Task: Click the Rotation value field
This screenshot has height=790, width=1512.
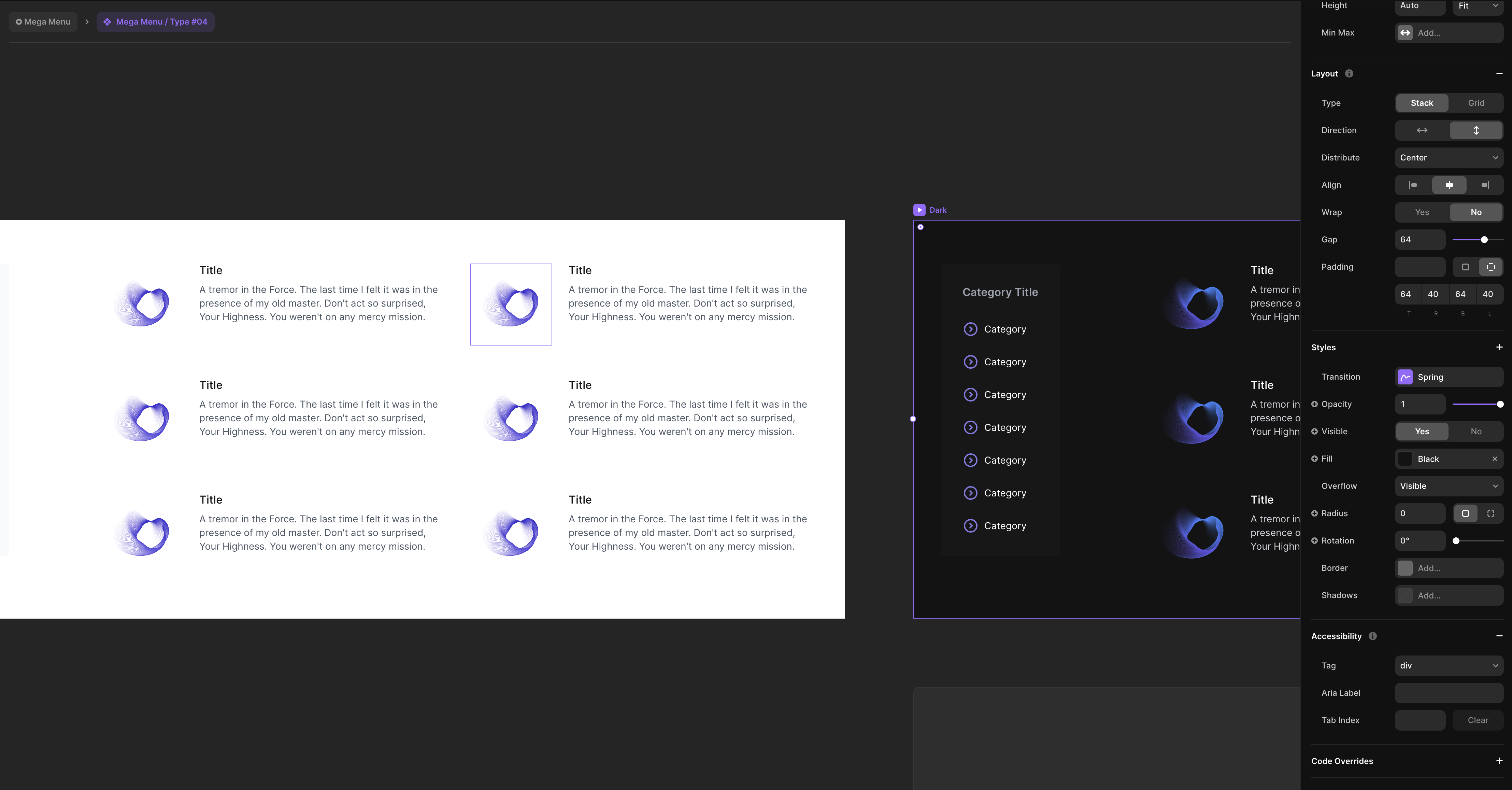Action: (x=1420, y=540)
